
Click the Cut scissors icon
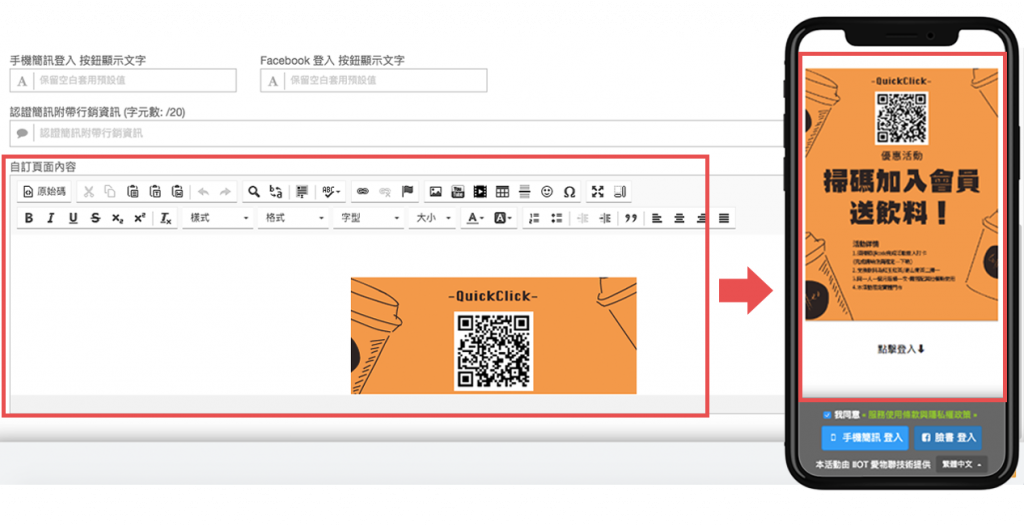pyautogui.click(x=89, y=191)
